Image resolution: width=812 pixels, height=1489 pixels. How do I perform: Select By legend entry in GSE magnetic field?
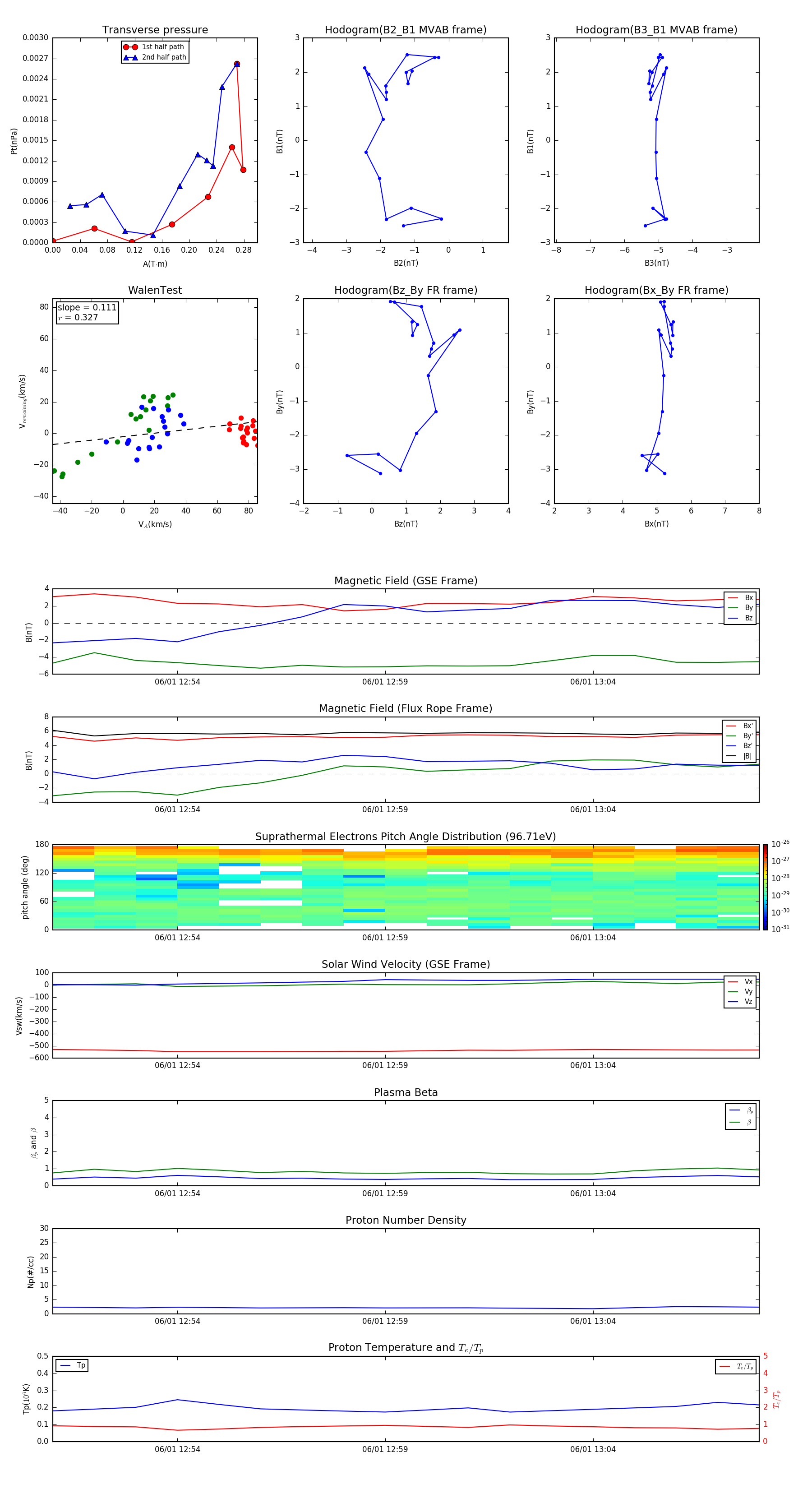740,607
